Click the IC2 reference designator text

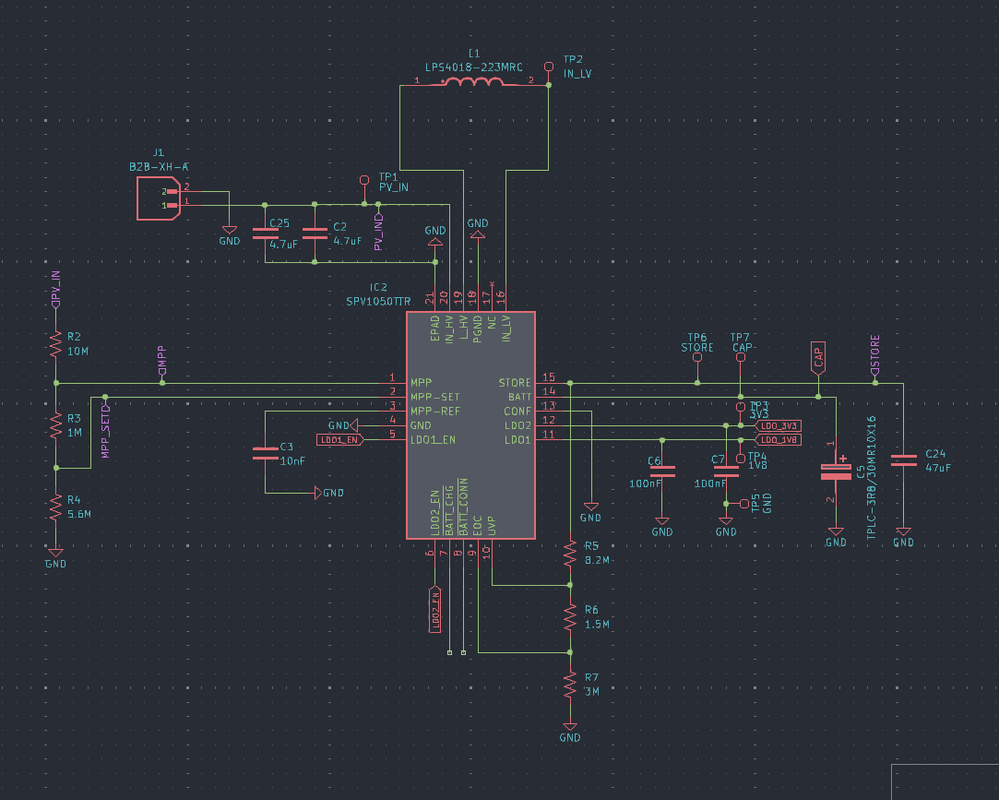point(378,287)
